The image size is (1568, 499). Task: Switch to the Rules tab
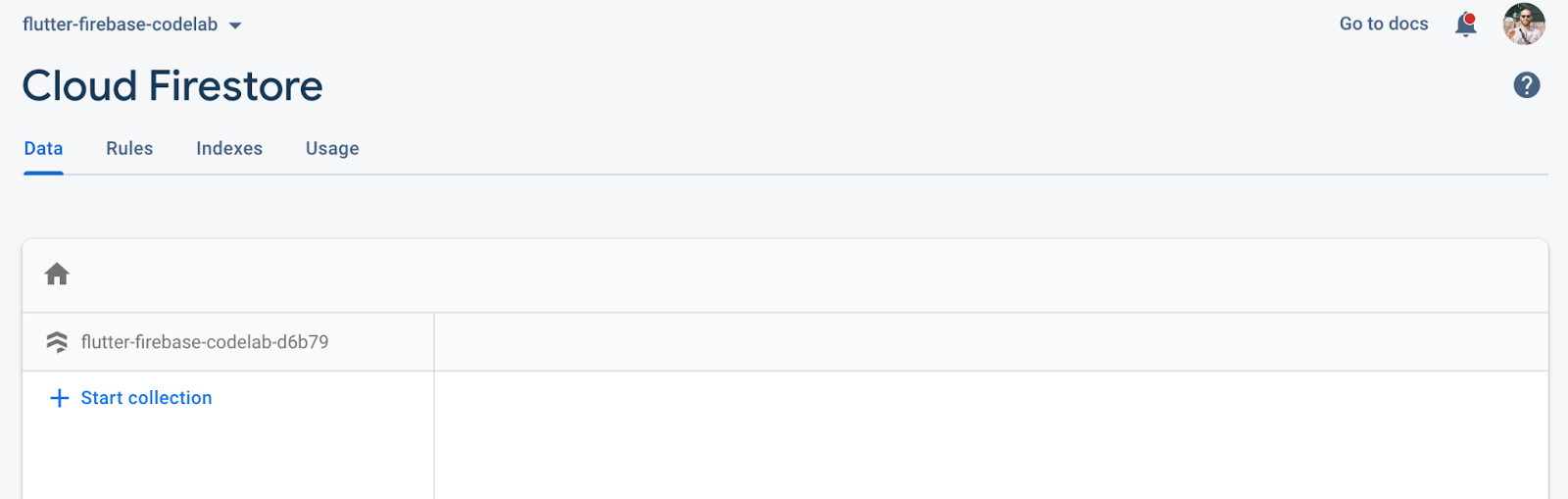(x=129, y=149)
